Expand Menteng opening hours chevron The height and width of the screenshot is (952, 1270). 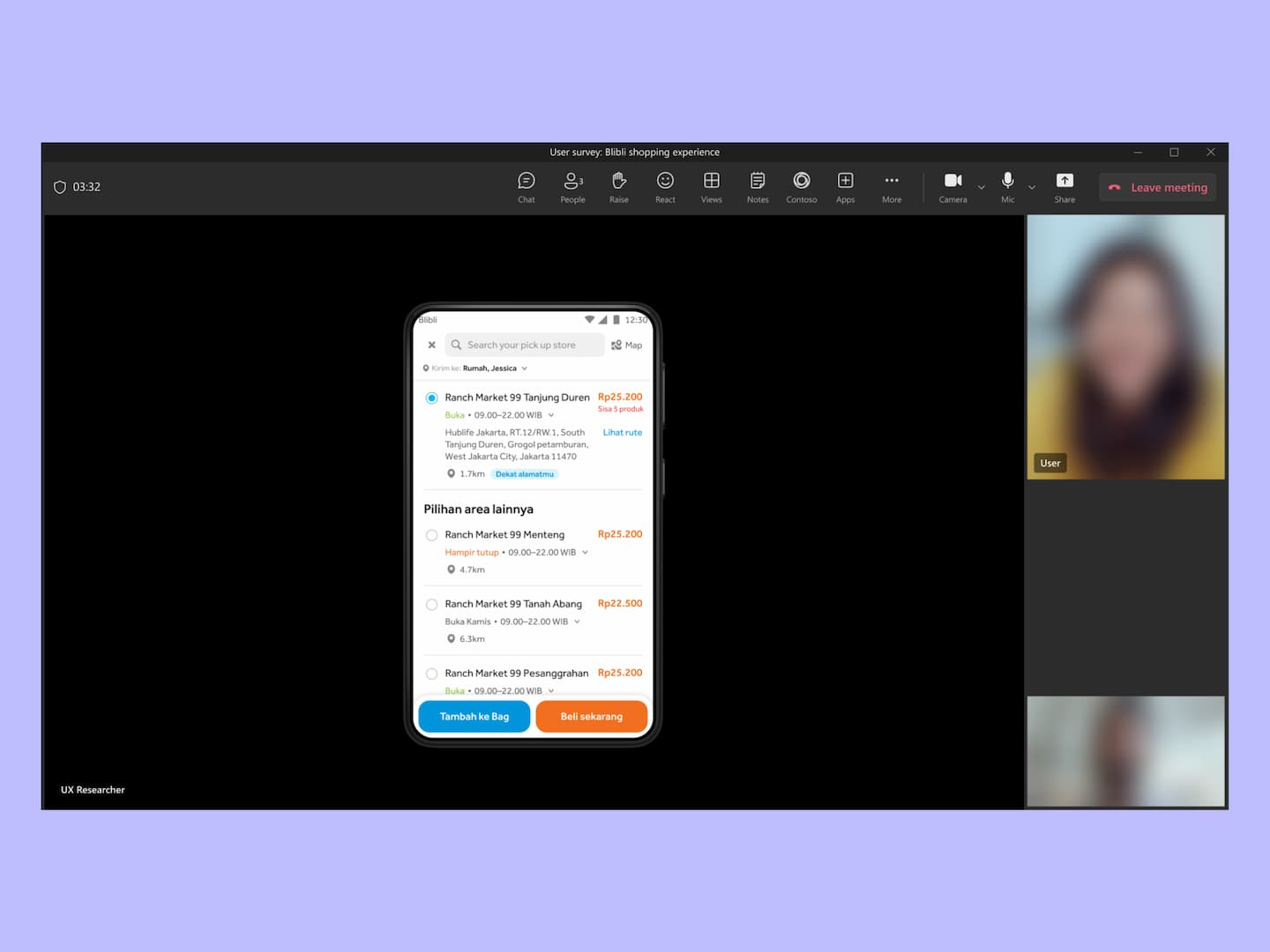(x=585, y=553)
